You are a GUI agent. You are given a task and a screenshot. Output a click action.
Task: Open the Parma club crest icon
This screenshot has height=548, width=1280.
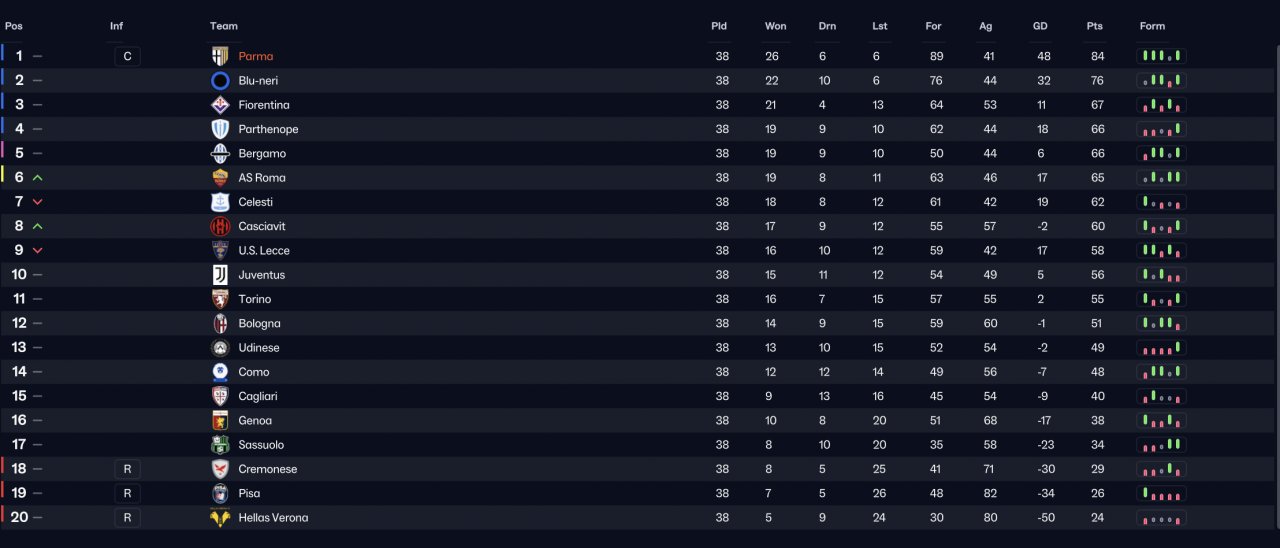(220, 56)
